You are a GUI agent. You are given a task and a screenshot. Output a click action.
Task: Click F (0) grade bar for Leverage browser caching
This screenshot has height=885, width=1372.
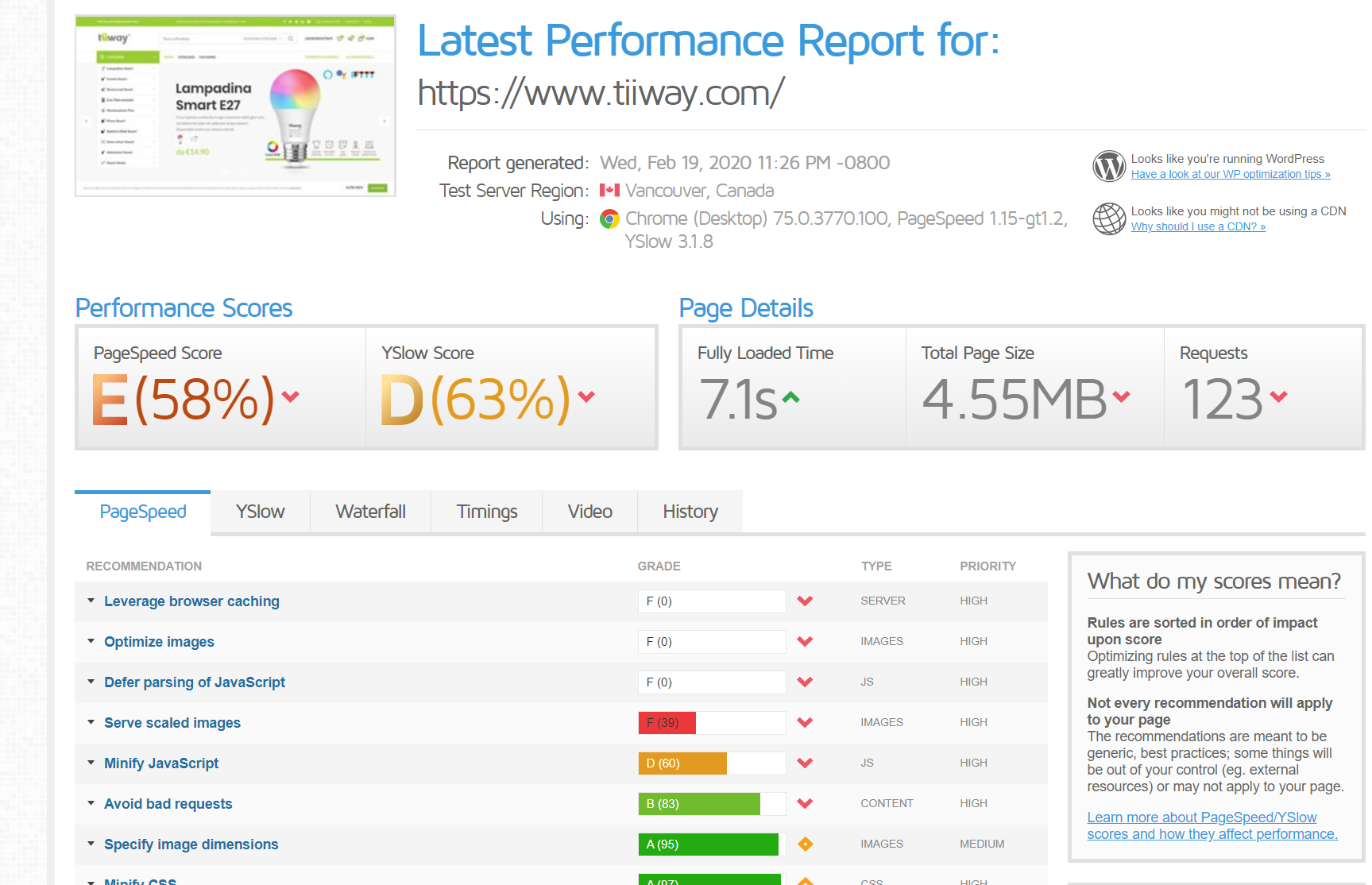(712, 601)
